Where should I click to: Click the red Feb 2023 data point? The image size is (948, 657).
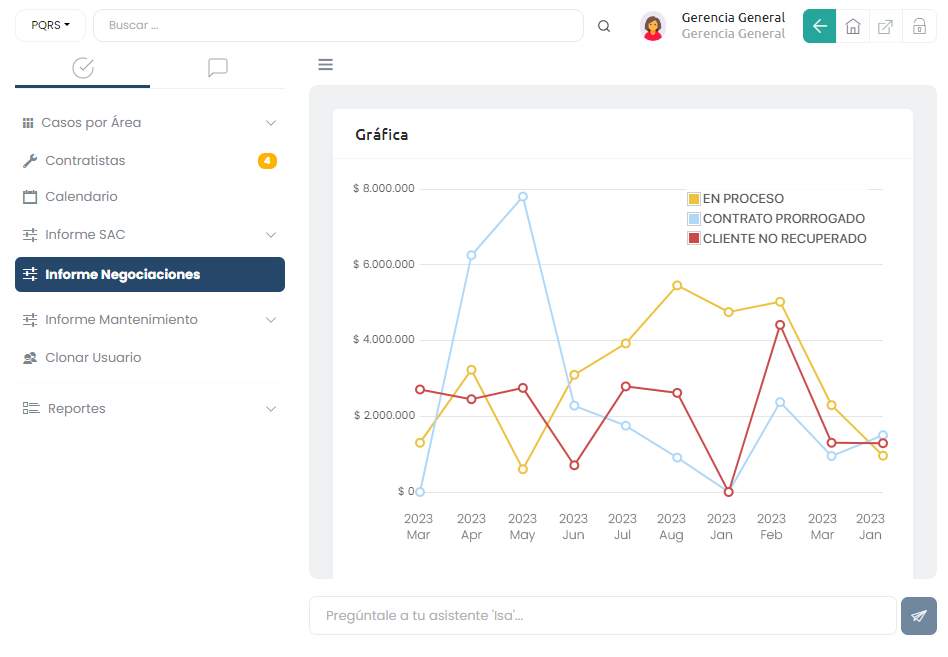tap(780, 325)
